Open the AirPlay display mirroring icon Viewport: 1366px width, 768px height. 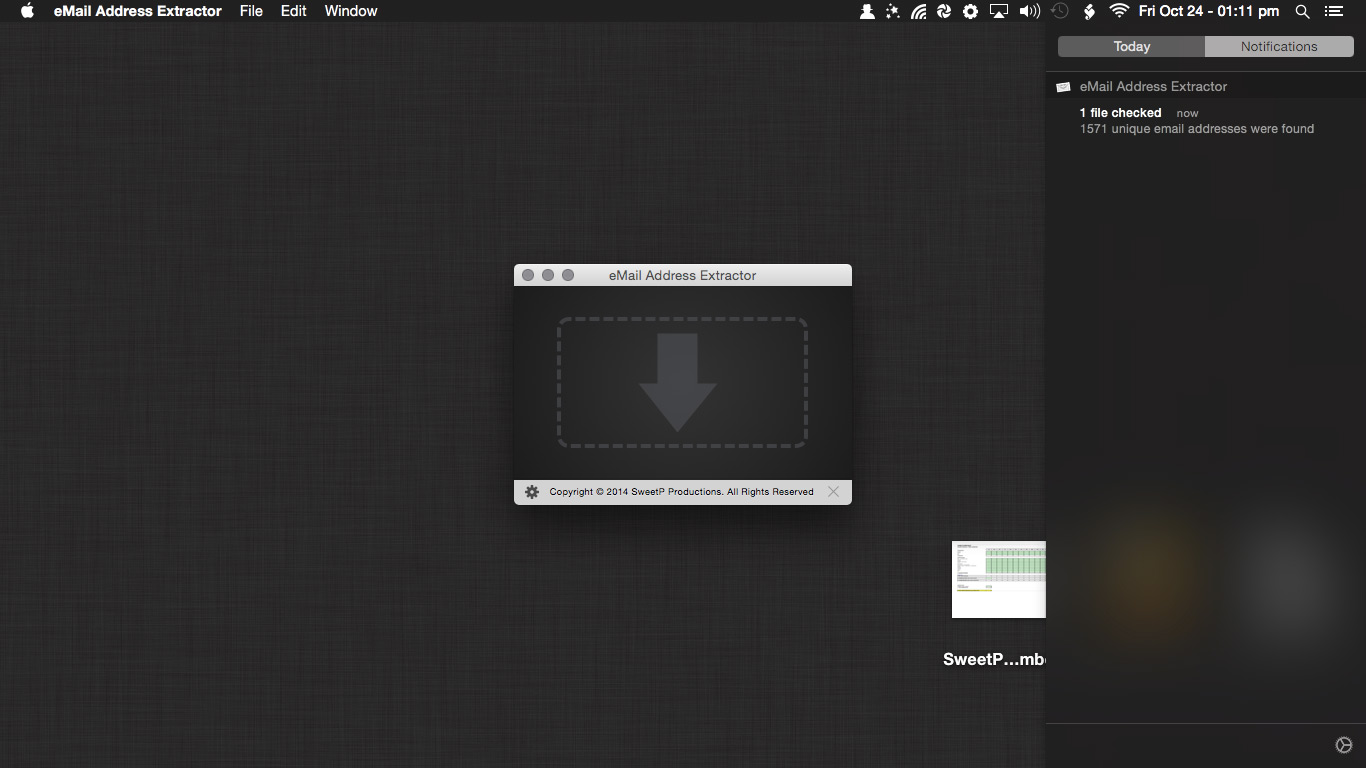(997, 11)
